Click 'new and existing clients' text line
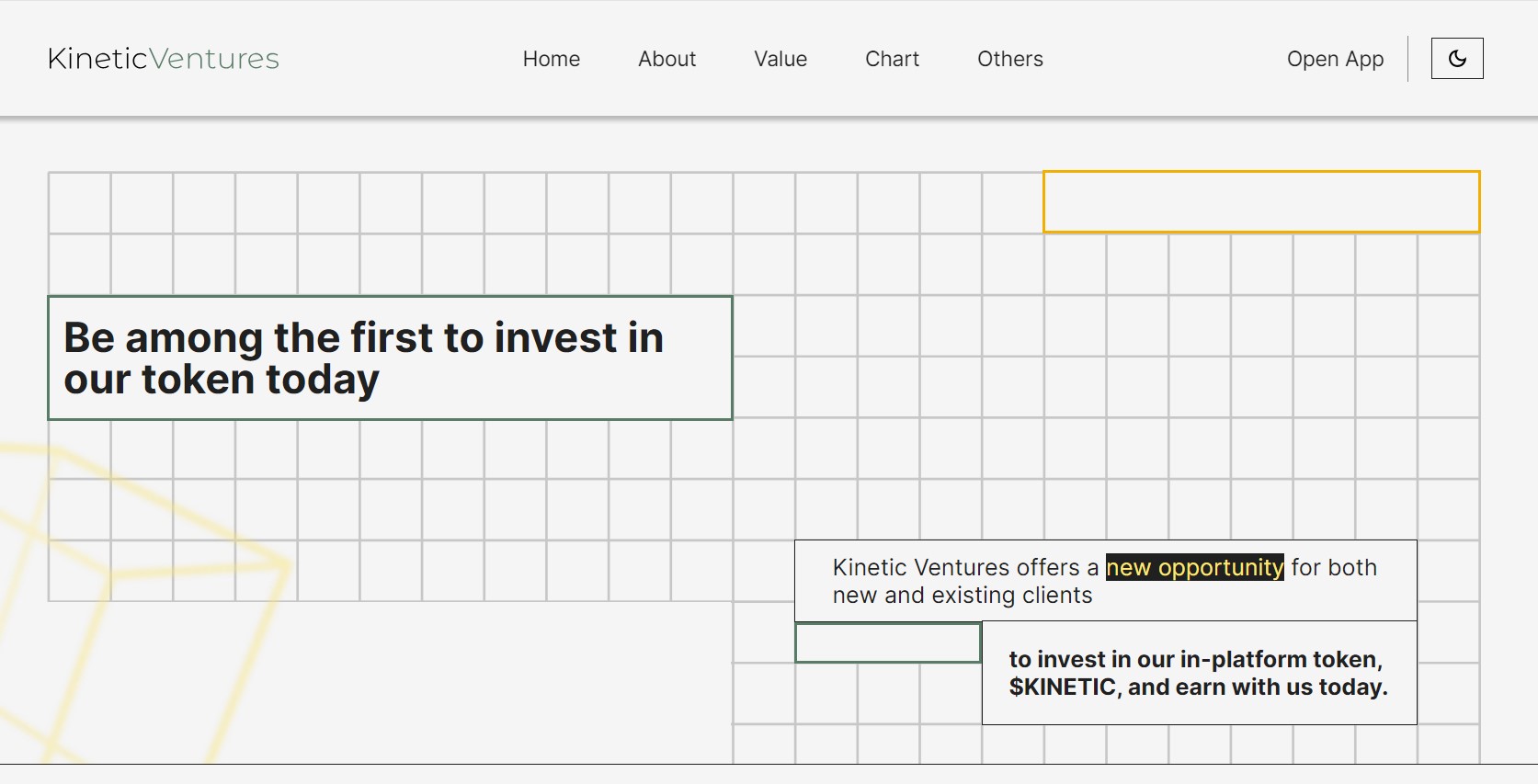 click(962, 596)
